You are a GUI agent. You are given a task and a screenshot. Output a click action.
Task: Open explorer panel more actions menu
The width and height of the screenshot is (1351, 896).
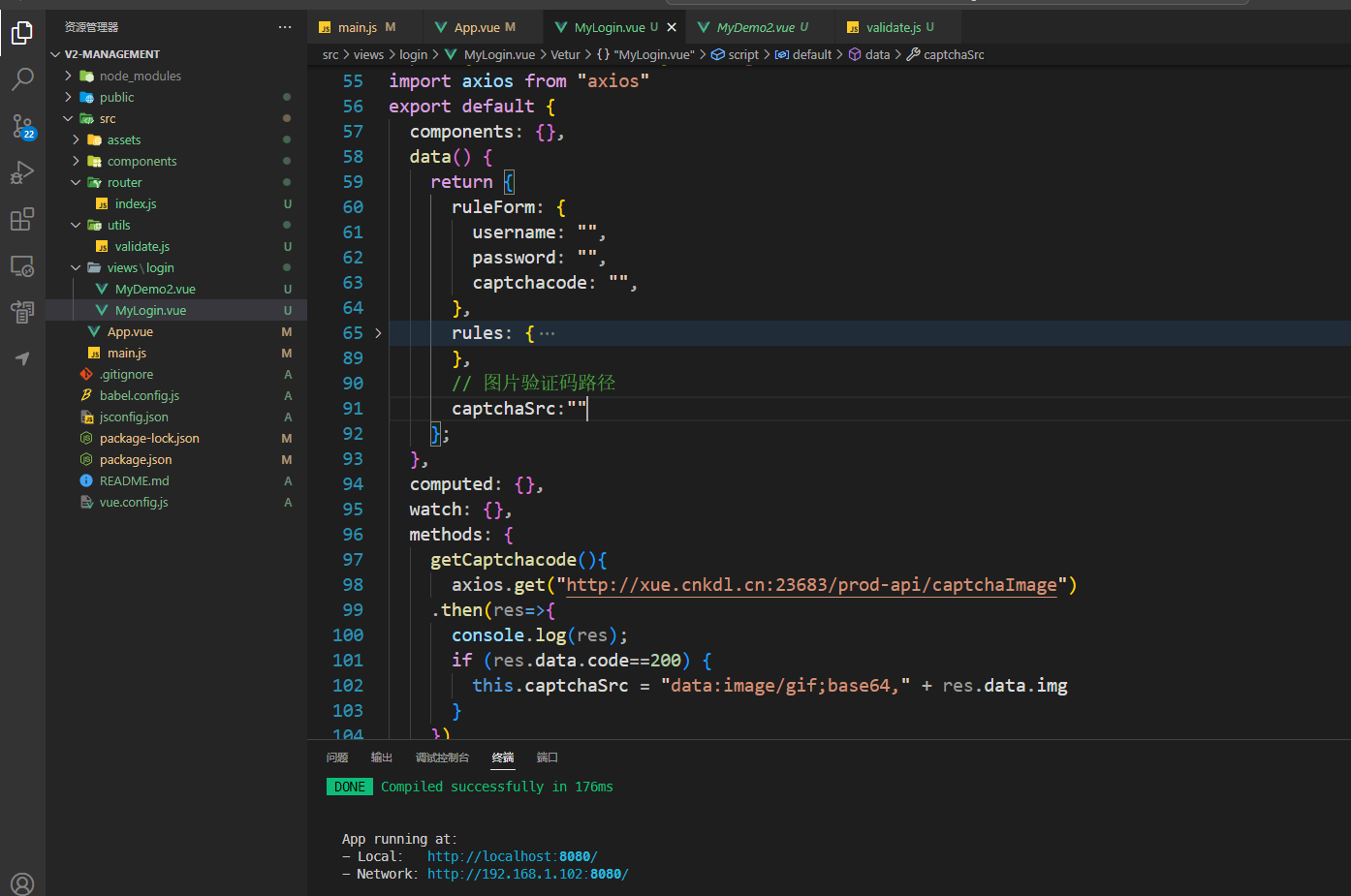tap(285, 27)
